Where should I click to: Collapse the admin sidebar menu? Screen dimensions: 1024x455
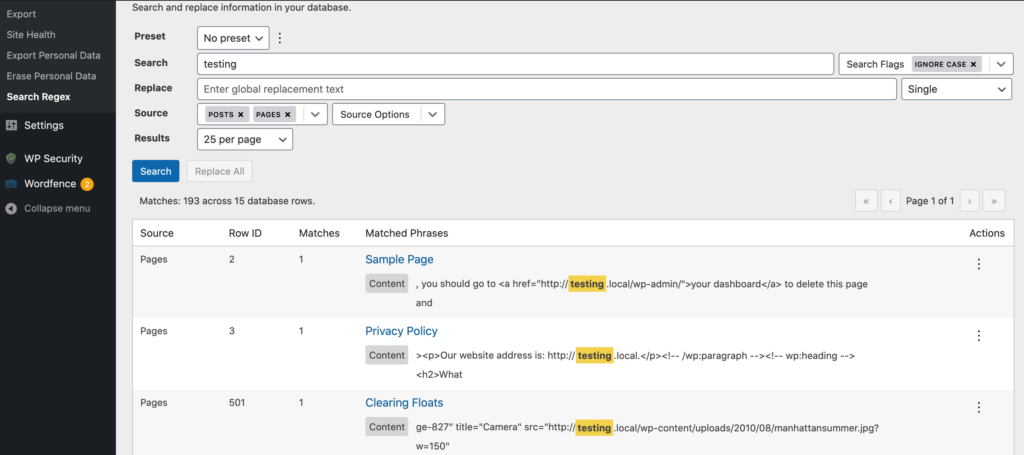pyautogui.click(x=56, y=208)
